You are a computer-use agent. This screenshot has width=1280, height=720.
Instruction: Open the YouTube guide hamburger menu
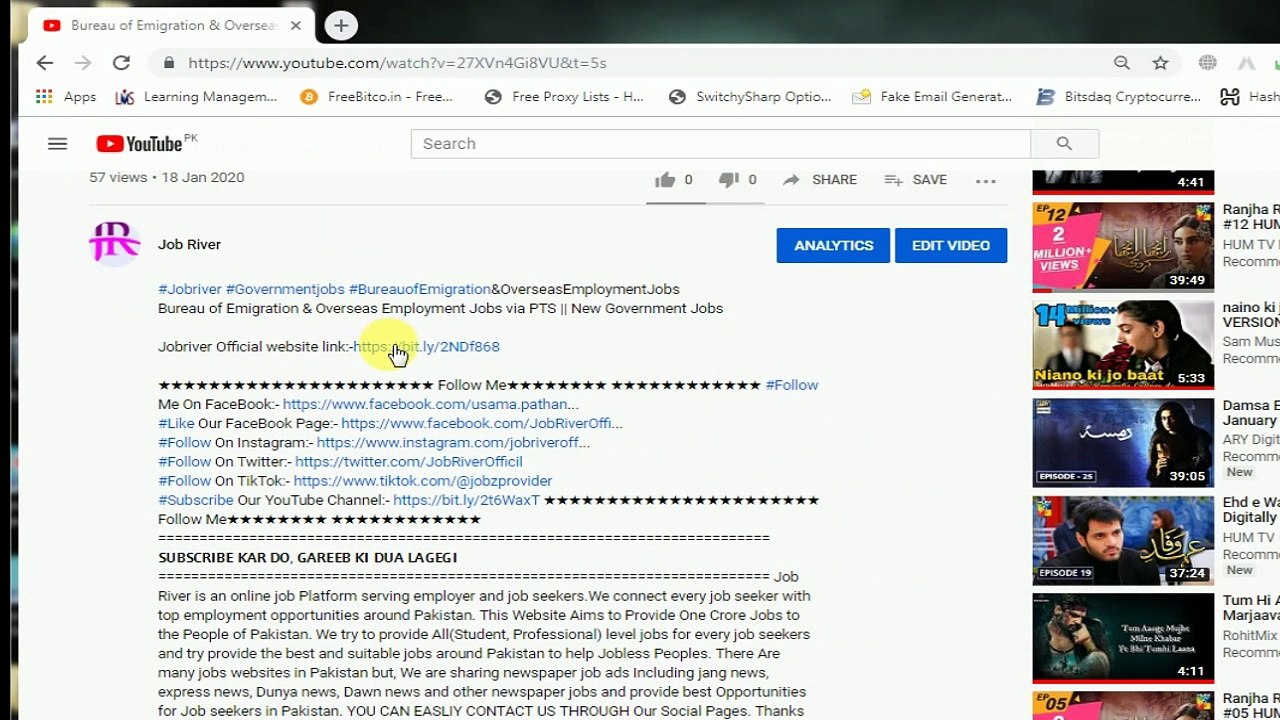pyautogui.click(x=57, y=144)
